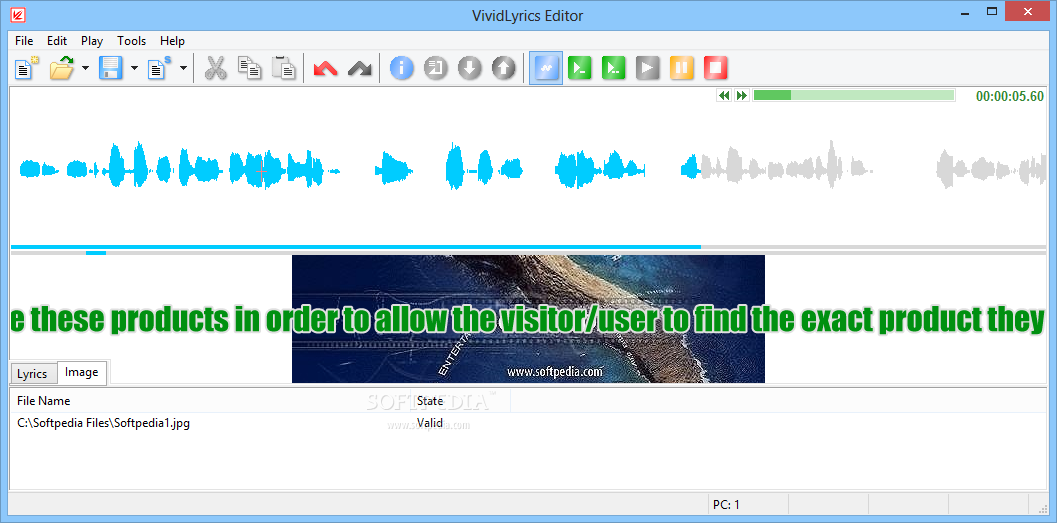Click the Softpedia preview image
The height and width of the screenshot is (523, 1057).
(x=528, y=319)
